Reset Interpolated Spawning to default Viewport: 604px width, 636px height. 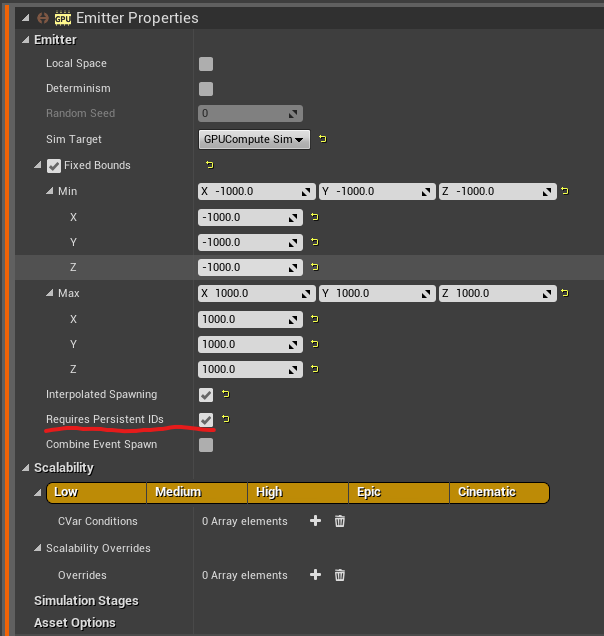coord(226,394)
